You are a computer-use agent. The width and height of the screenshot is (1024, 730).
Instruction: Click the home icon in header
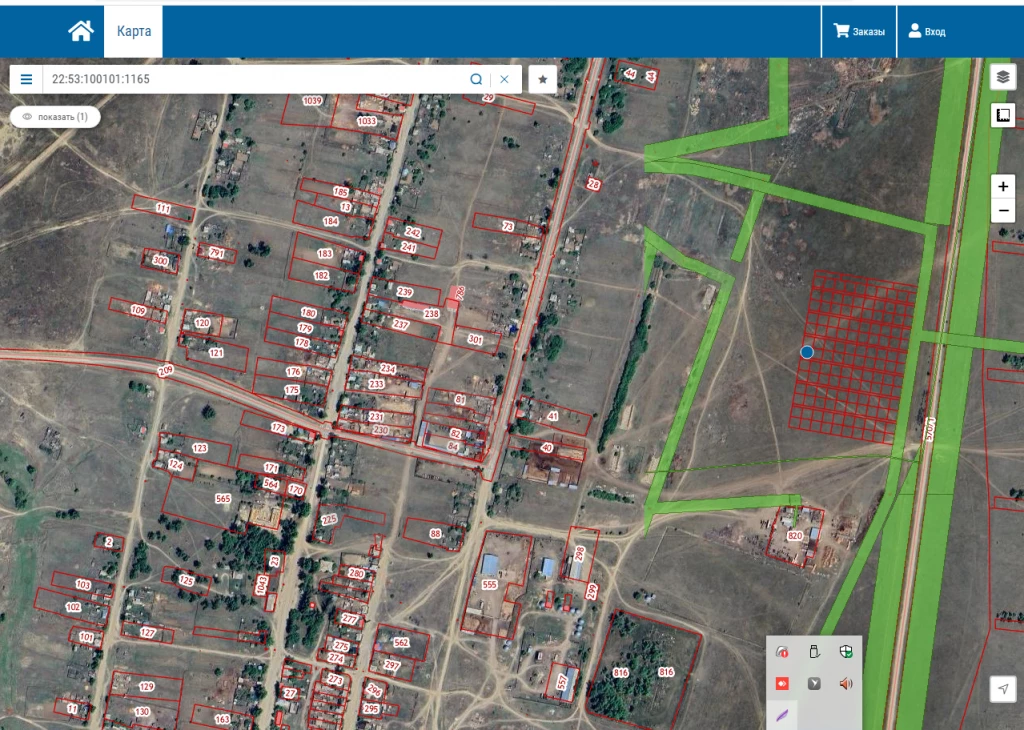(80, 32)
